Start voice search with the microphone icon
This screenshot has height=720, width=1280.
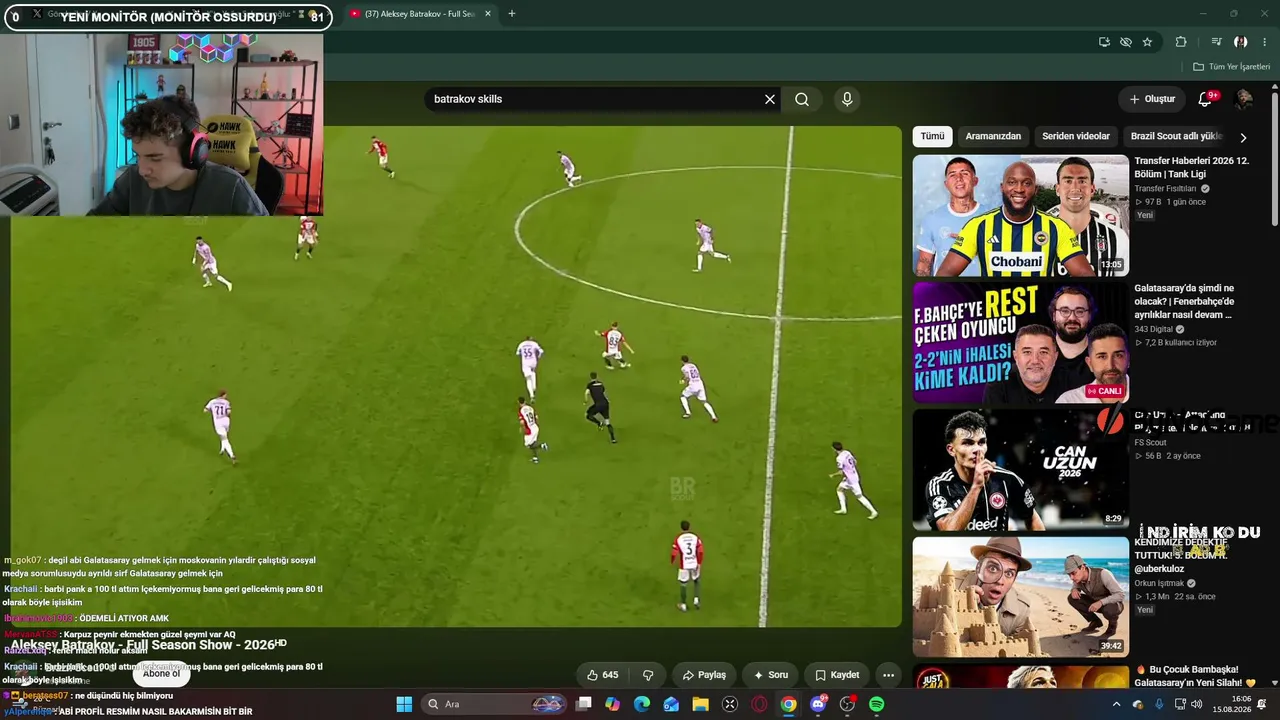pos(847,99)
